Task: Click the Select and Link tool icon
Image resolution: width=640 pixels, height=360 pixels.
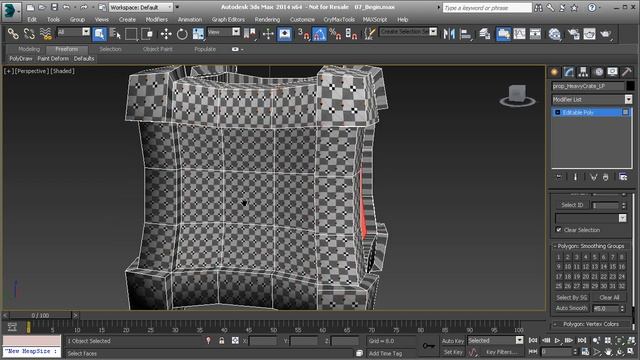Action: click(13, 34)
